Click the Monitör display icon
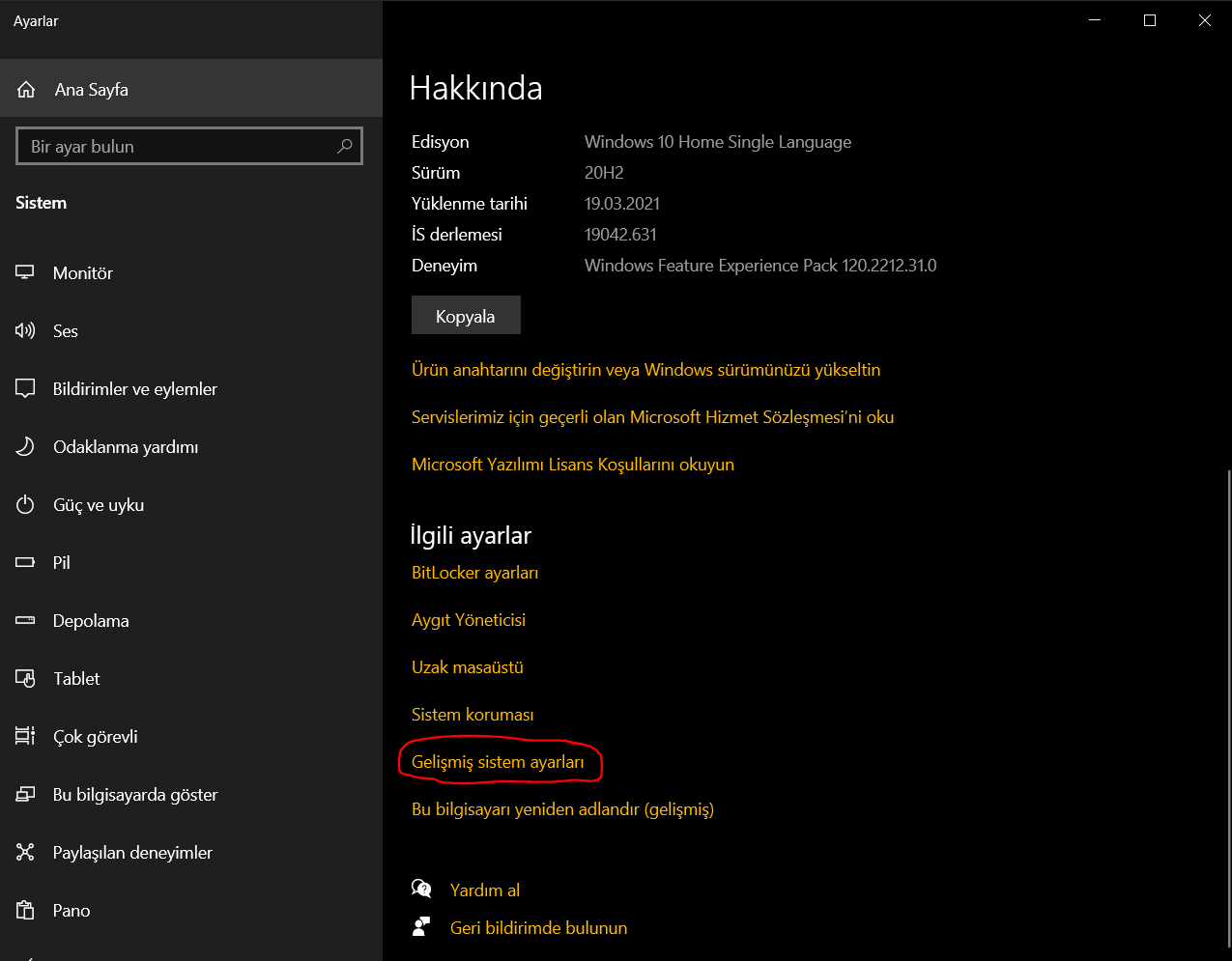The image size is (1232, 961). click(x=25, y=273)
